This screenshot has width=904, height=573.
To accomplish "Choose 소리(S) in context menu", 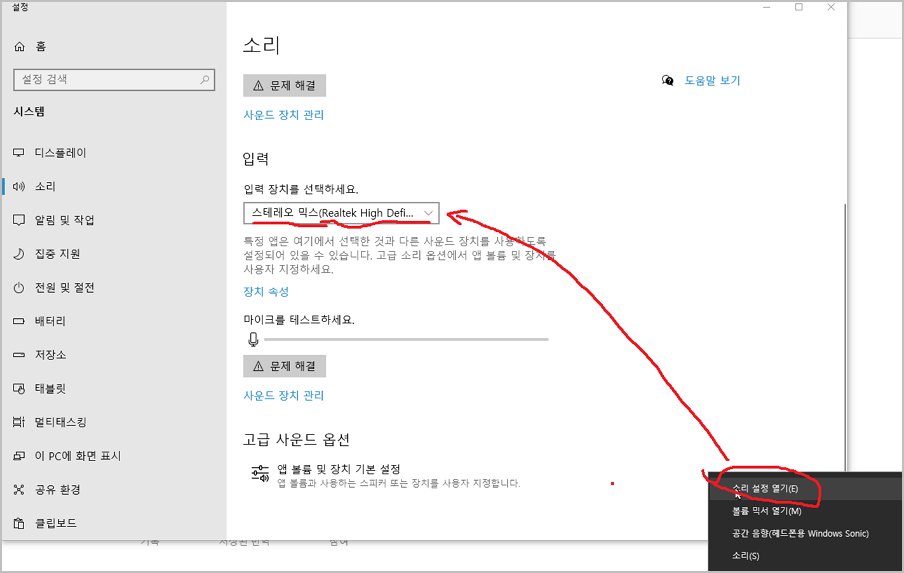I will 805,556.
